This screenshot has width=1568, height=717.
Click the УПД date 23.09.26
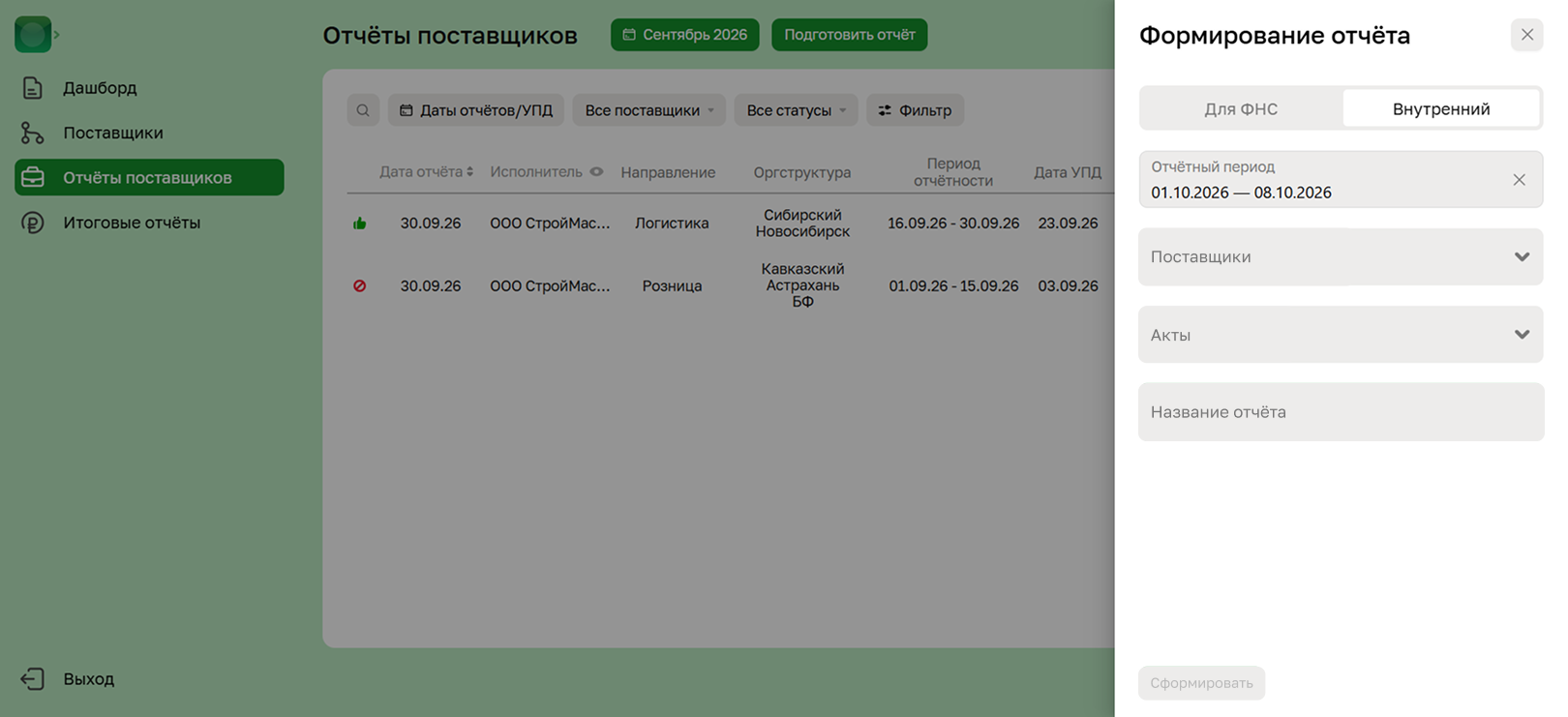tap(1068, 224)
